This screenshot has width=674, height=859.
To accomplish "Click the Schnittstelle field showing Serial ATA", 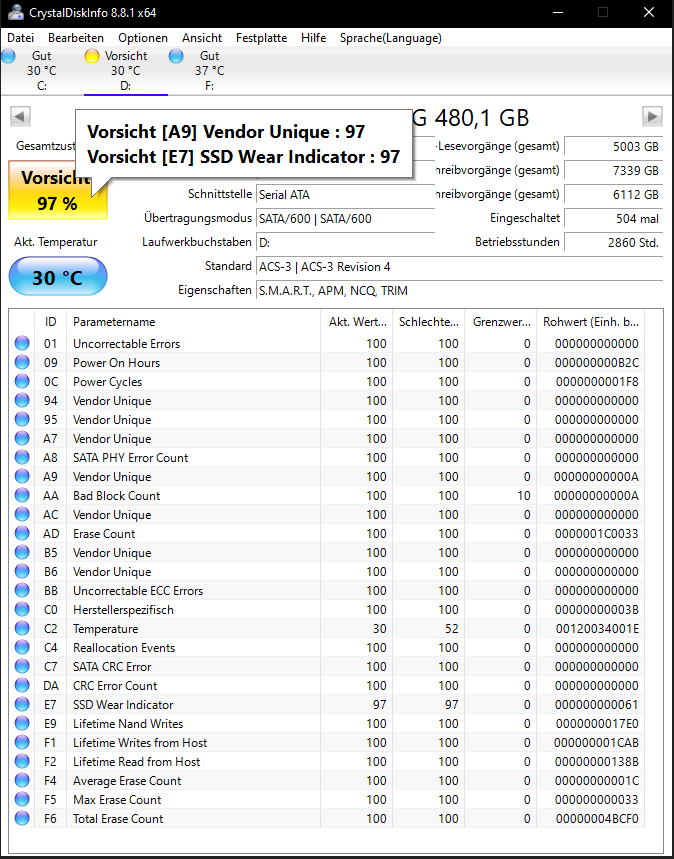I will click(x=345, y=194).
